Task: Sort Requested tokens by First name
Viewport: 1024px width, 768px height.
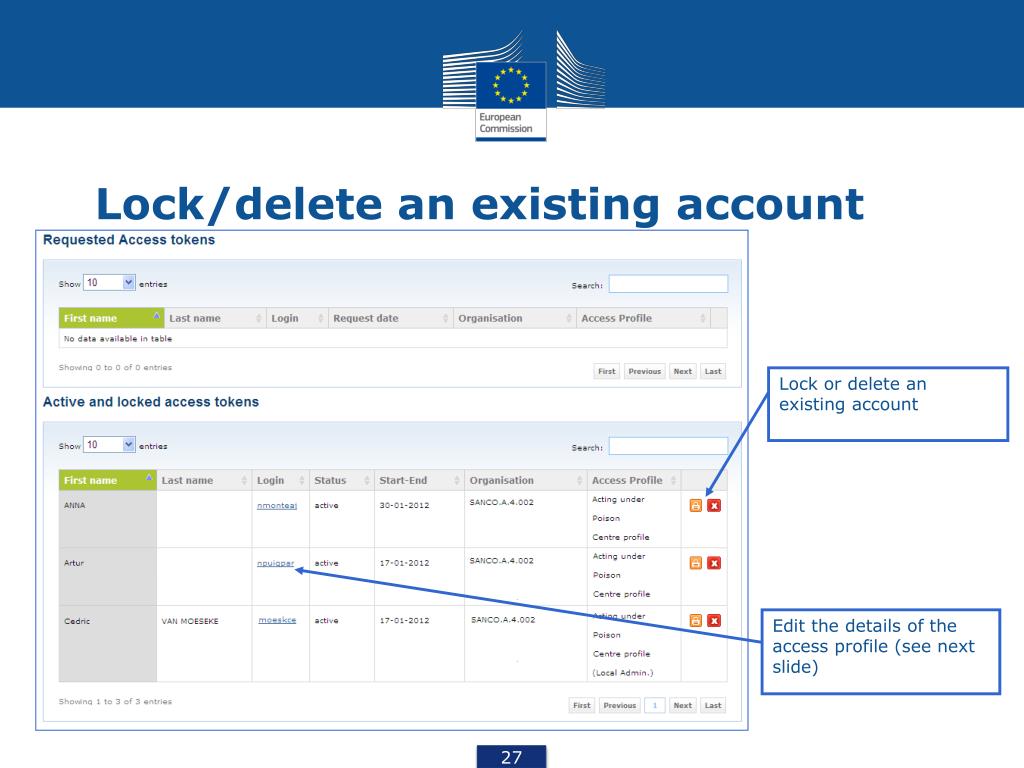Action: [x=112, y=318]
